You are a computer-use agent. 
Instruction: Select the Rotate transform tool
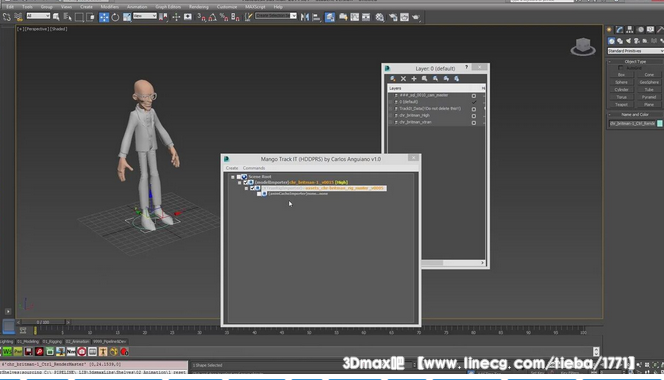pos(115,17)
